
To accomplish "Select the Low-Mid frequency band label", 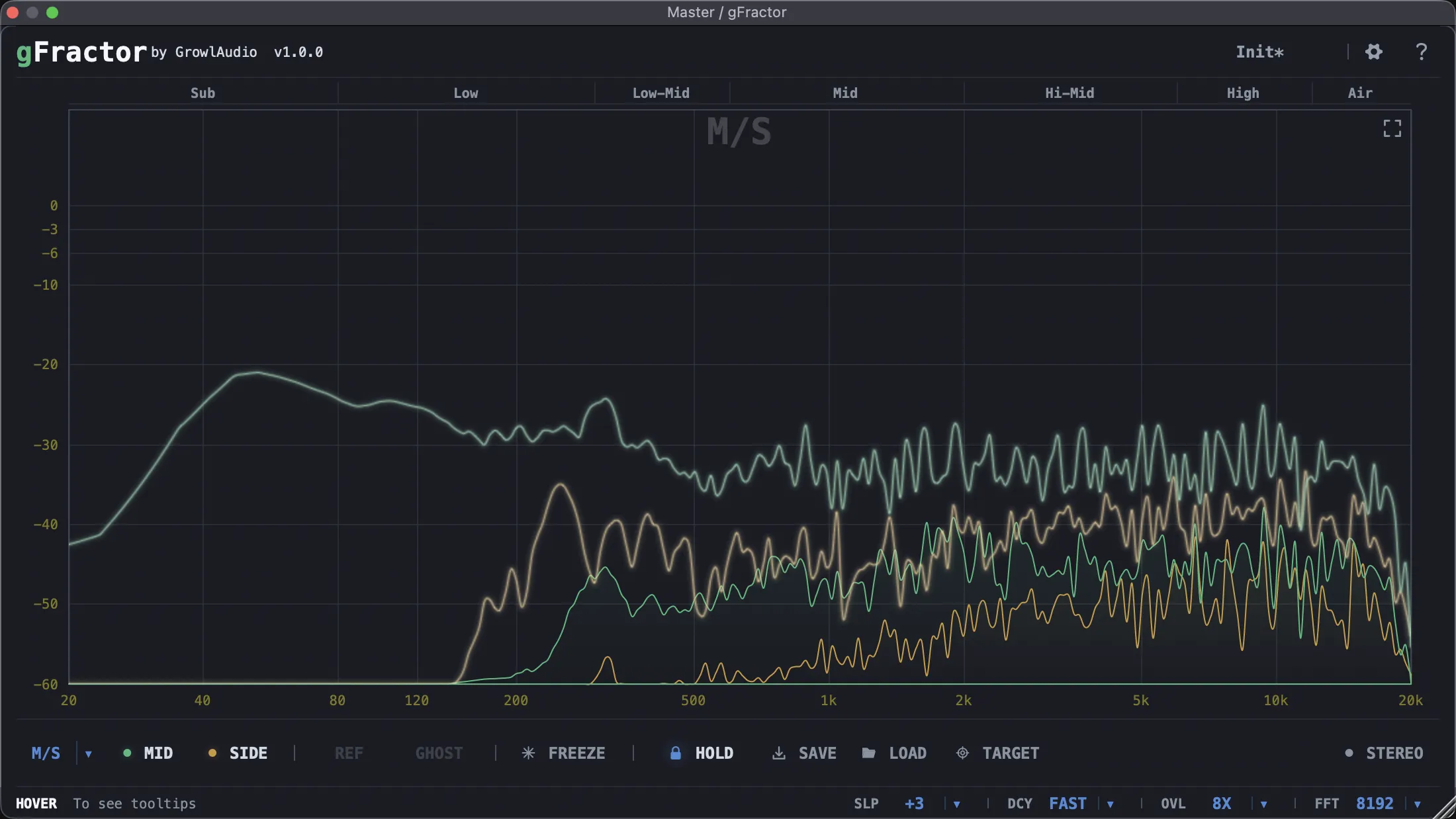I will pos(661,93).
